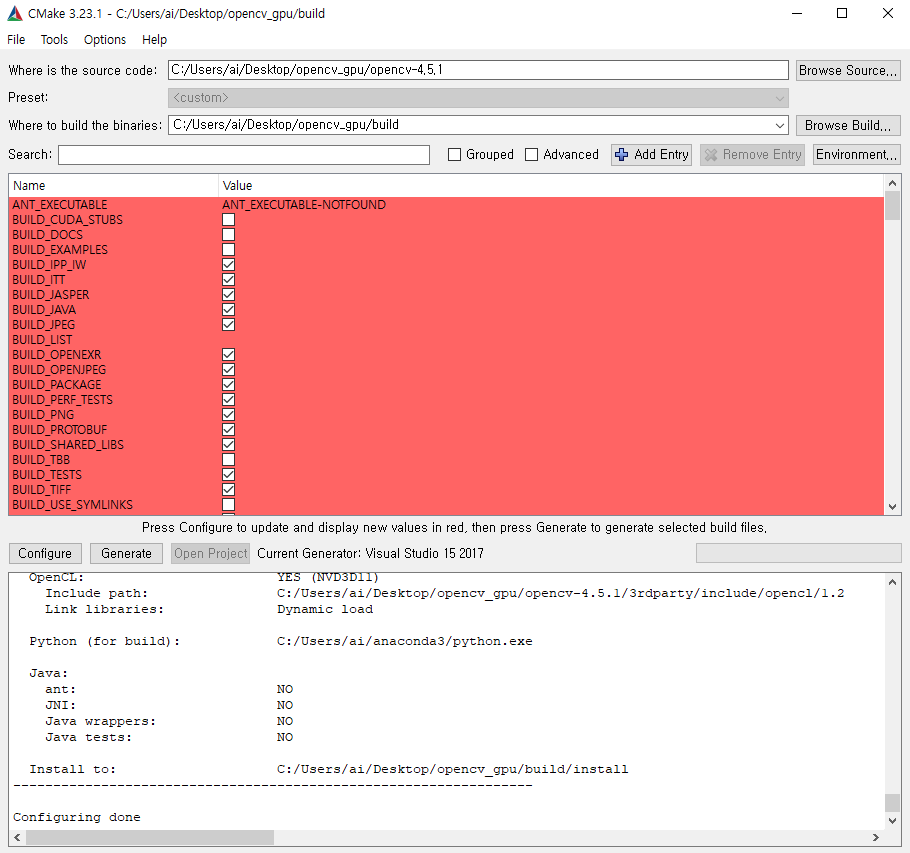Toggle the BUILD_JPEG checkbox

tap(229, 324)
